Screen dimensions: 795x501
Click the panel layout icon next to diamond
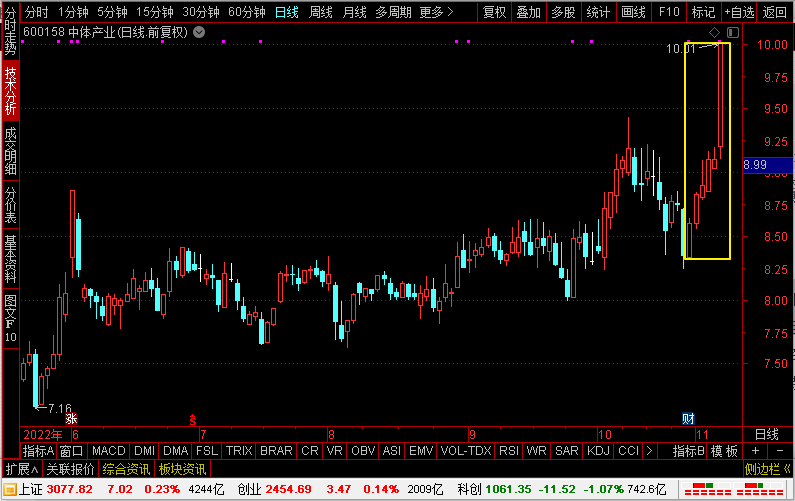coord(730,34)
